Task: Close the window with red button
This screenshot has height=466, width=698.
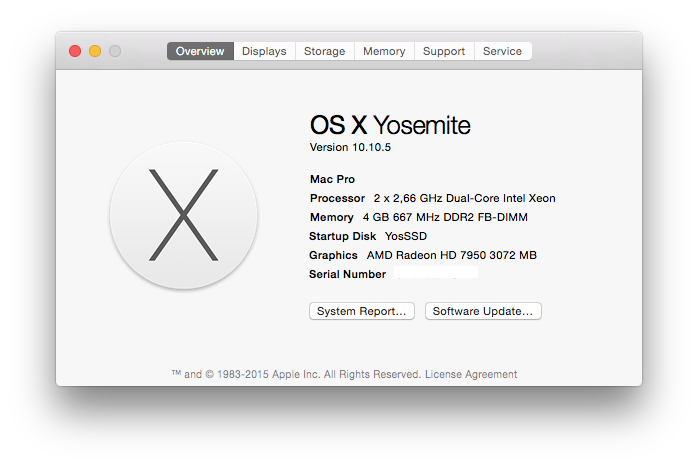Action: tap(75, 51)
